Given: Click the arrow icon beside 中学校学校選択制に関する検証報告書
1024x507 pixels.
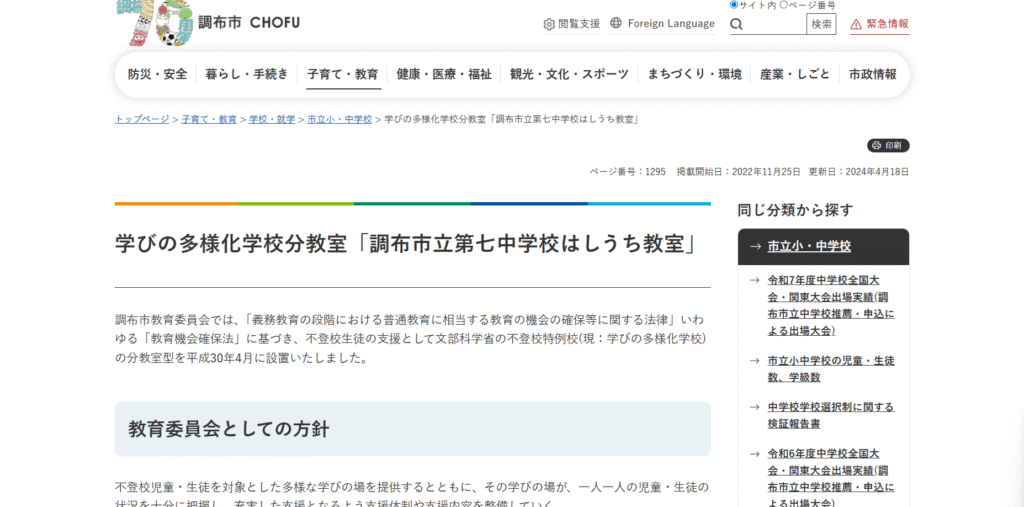Looking at the screenshot, I should (x=754, y=407).
